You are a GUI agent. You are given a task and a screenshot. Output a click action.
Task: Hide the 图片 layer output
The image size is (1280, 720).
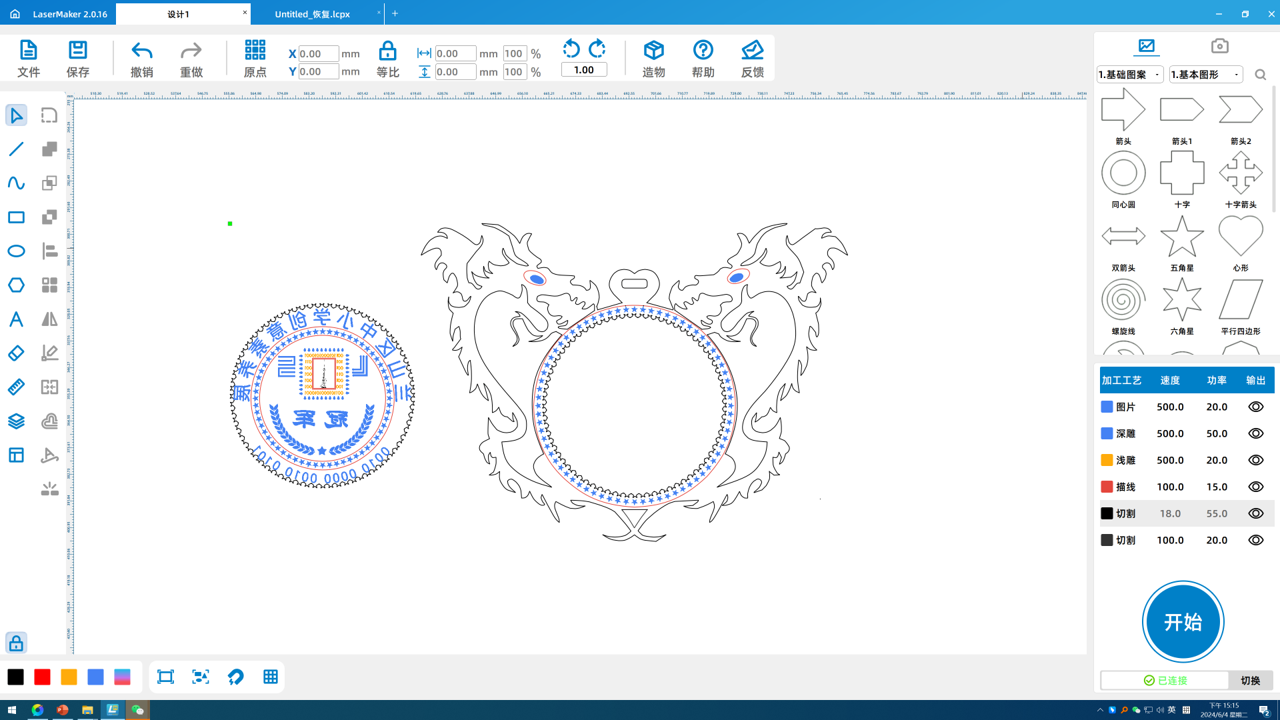click(1255, 407)
